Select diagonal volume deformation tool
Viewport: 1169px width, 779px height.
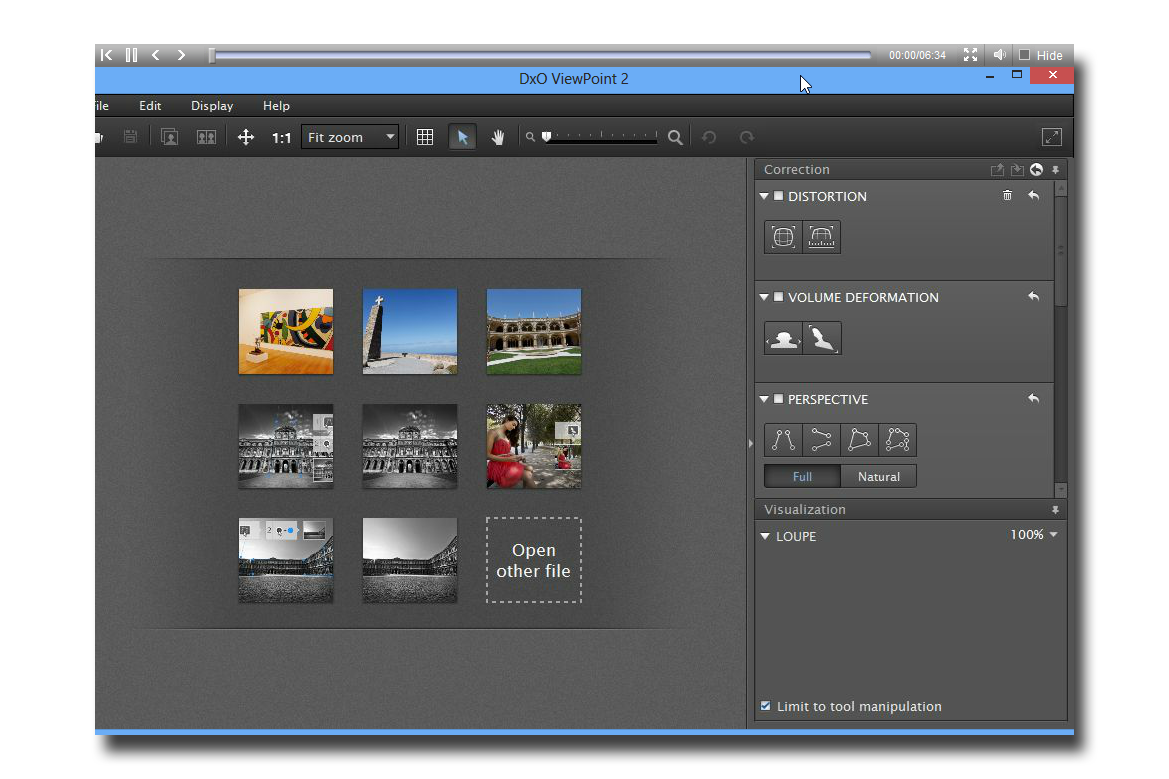tap(822, 339)
